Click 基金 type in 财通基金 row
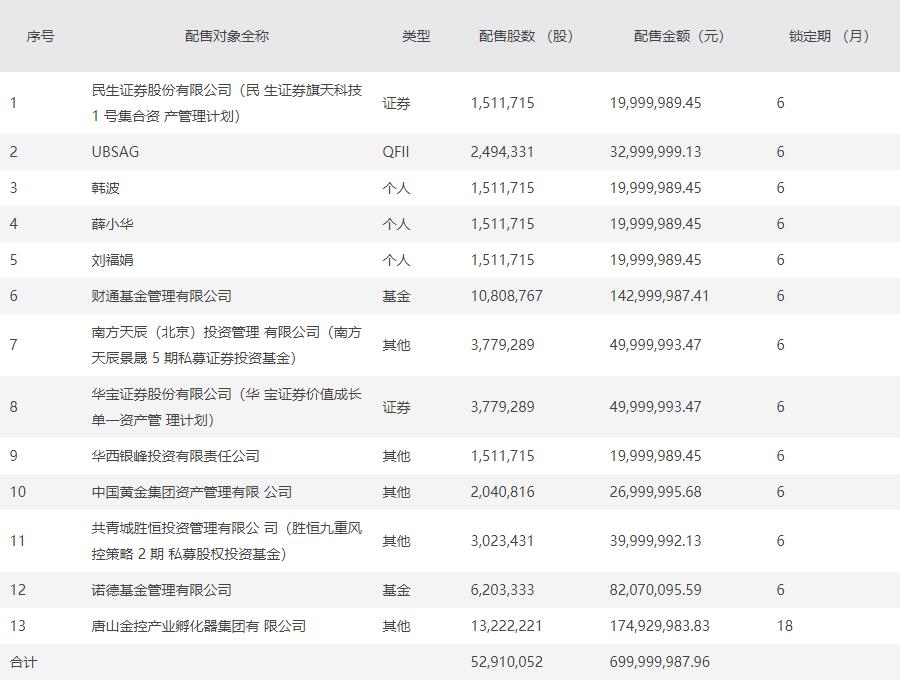The height and width of the screenshot is (682, 900). click(x=396, y=296)
